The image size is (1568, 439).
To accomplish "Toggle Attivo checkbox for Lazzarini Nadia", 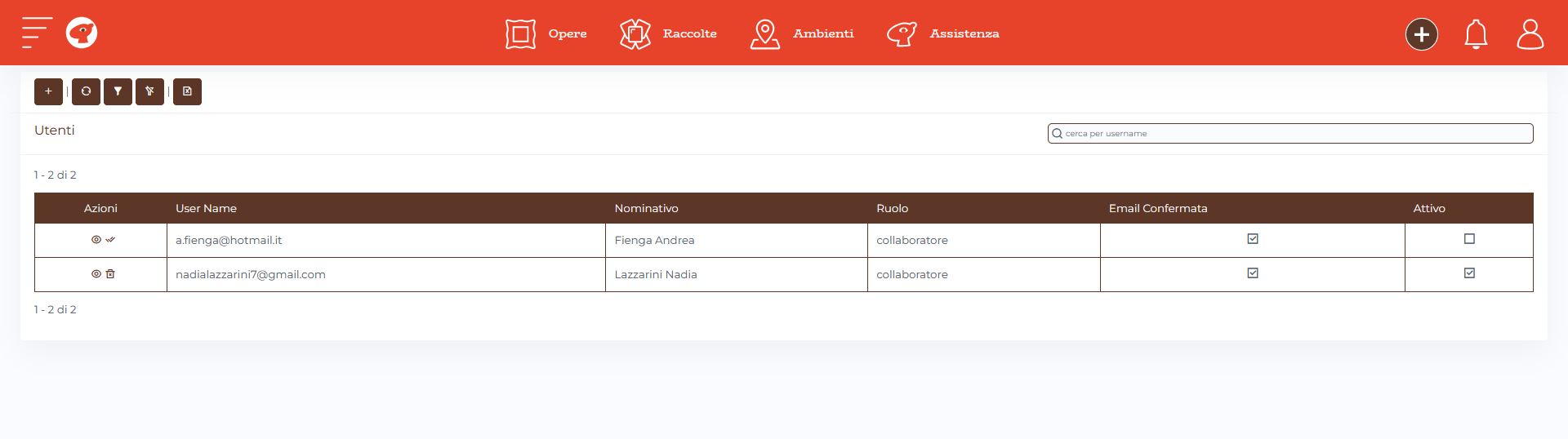I will click(1469, 273).
